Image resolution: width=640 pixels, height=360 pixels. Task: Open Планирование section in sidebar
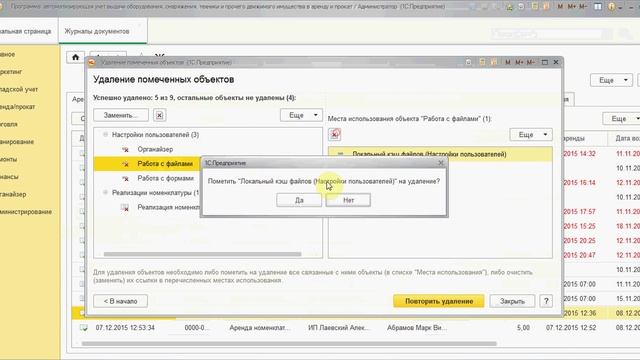(x=17, y=142)
